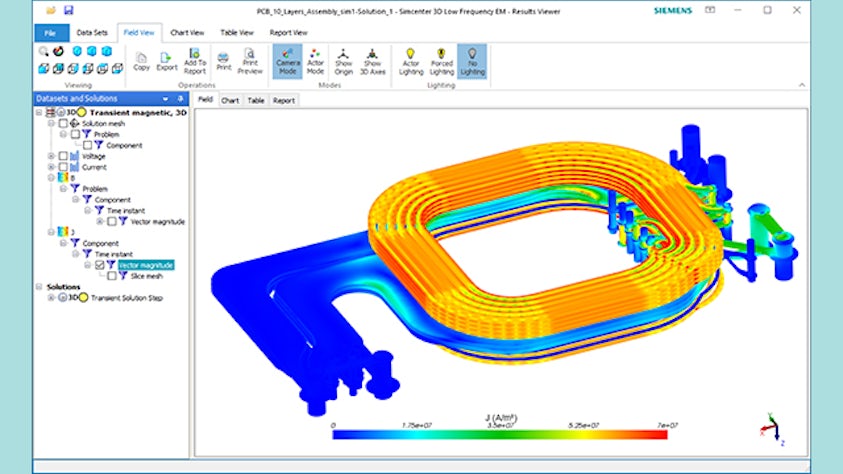
Task: Collapse the Transient magnetic, 3D root node
Action: 39,112
